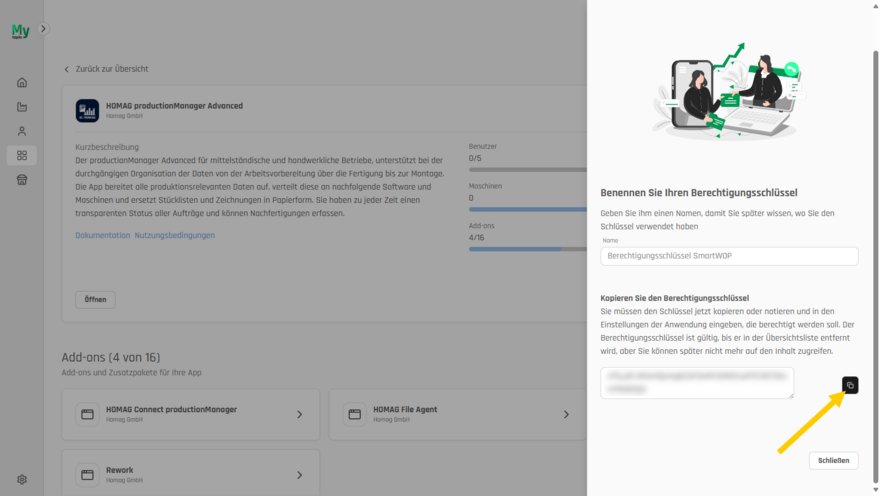880x496 pixels.
Task: Click the Schließen button
Action: pos(833,461)
